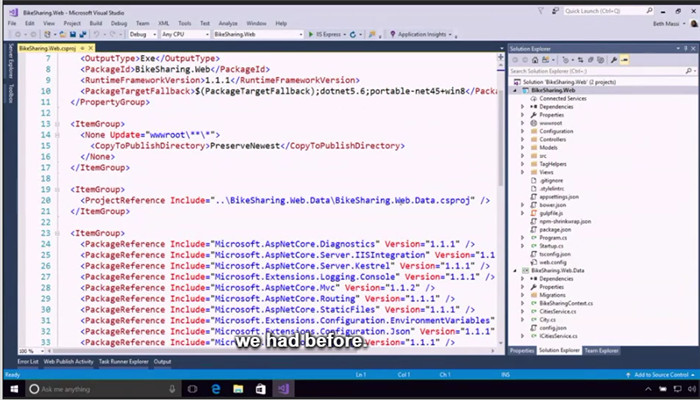Save the current file with Save icon
This screenshot has height=400, width=700.
(x=73, y=34)
